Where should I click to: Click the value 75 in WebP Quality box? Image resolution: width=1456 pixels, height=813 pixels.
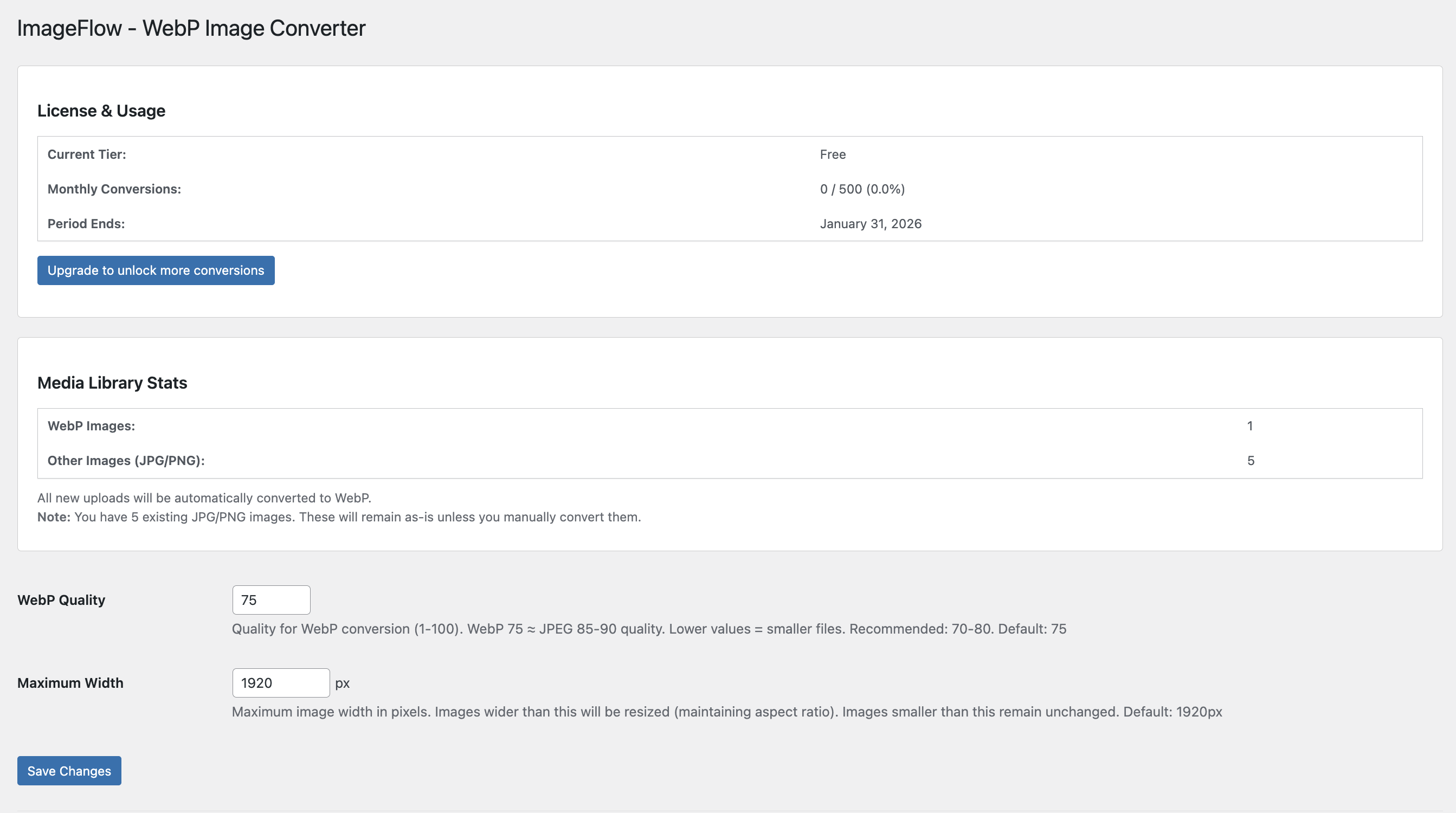(248, 599)
